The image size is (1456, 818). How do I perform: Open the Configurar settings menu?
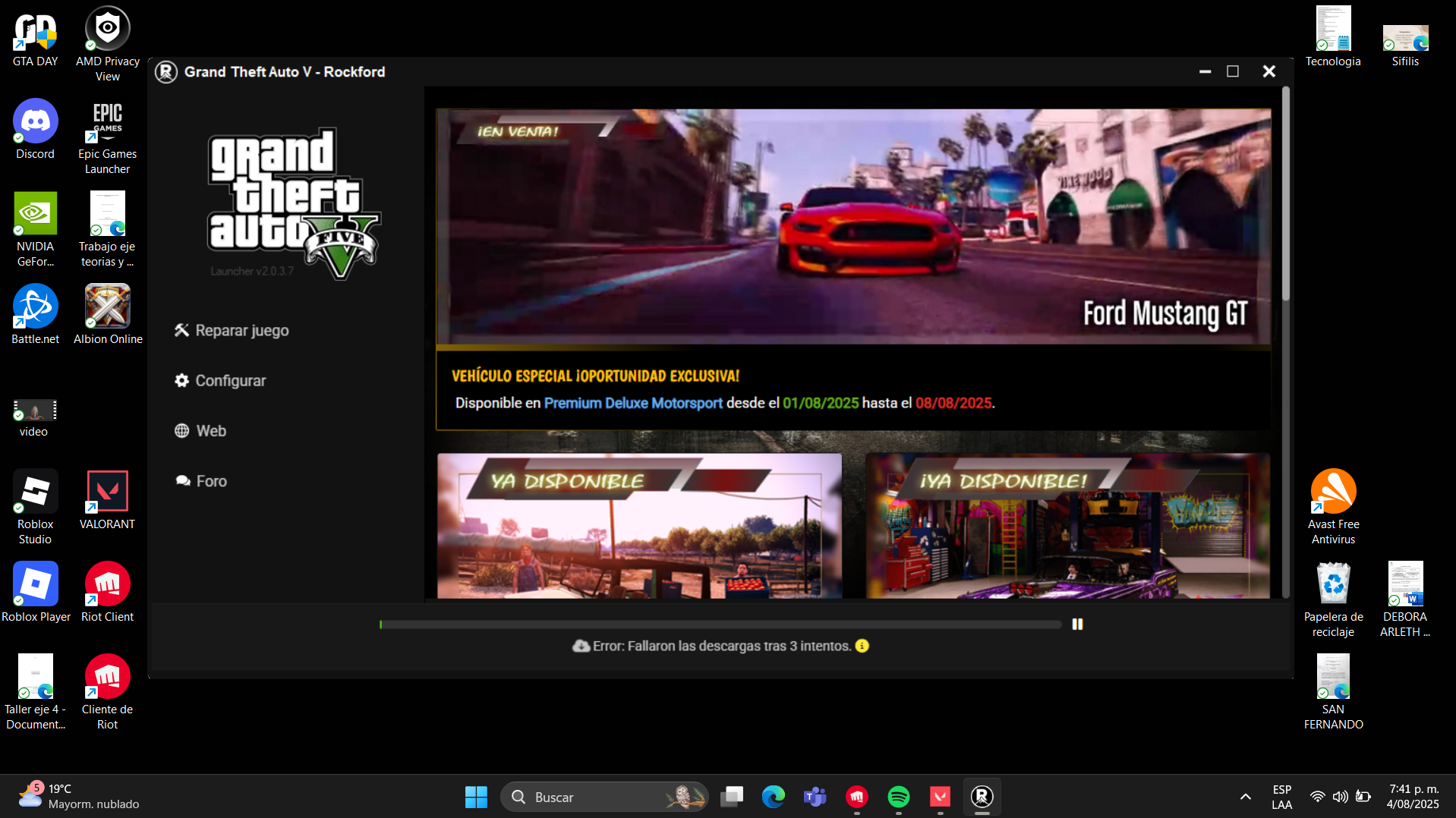220,380
